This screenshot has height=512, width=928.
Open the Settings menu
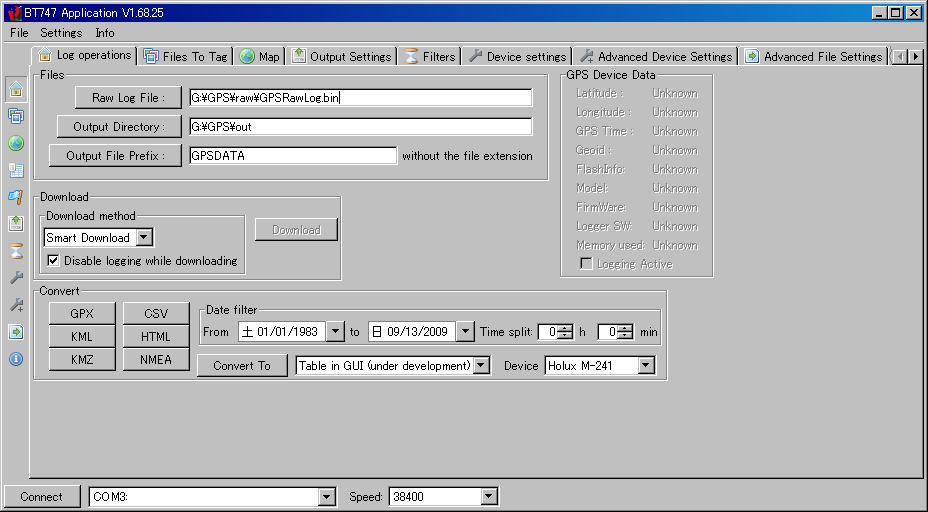pyautogui.click(x=61, y=33)
